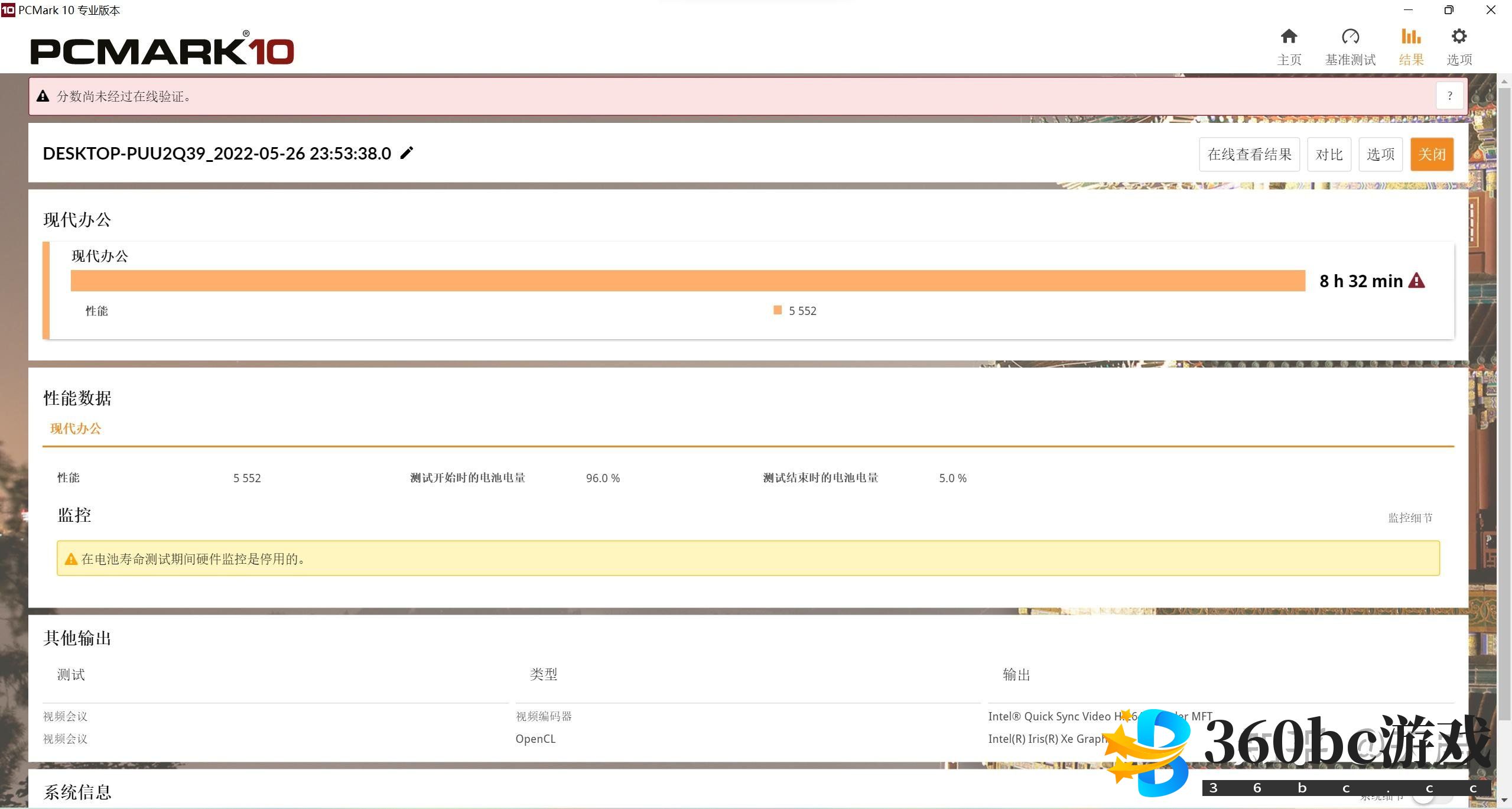Open the result 选项 button
The width and height of the screenshot is (1512, 809).
pyautogui.click(x=1380, y=154)
